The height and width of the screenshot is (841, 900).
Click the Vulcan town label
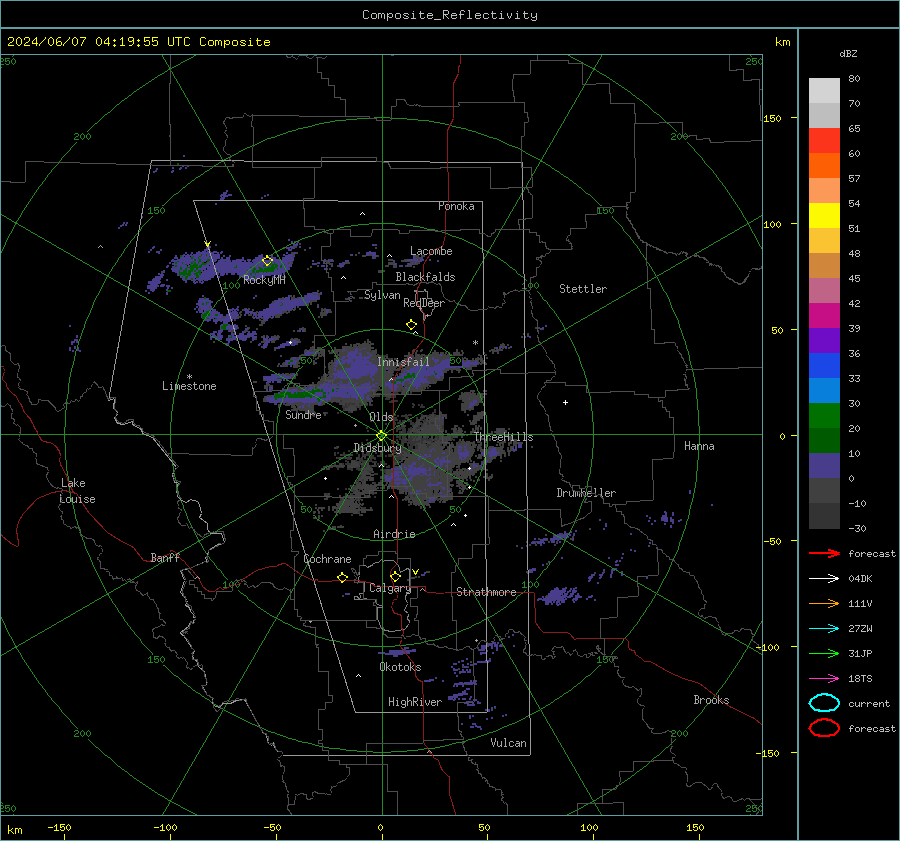click(x=509, y=743)
